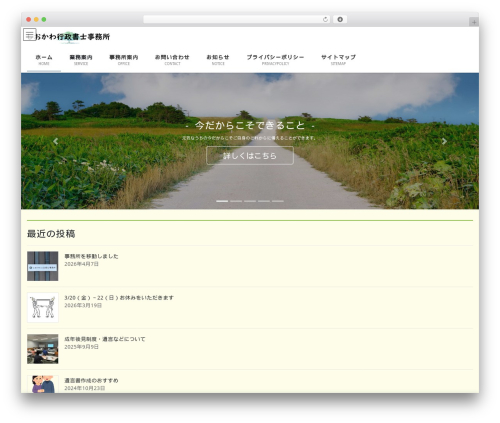Click thumbnail of 事務所を移動しました post
The image size is (500, 423).
tap(43, 266)
